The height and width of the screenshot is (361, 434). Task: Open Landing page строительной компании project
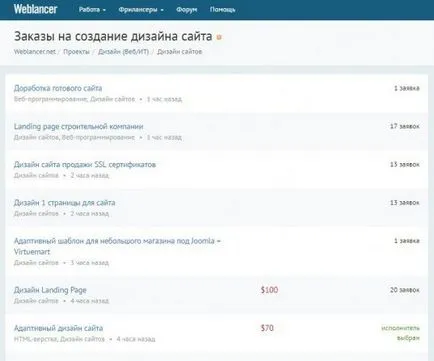pos(79,127)
